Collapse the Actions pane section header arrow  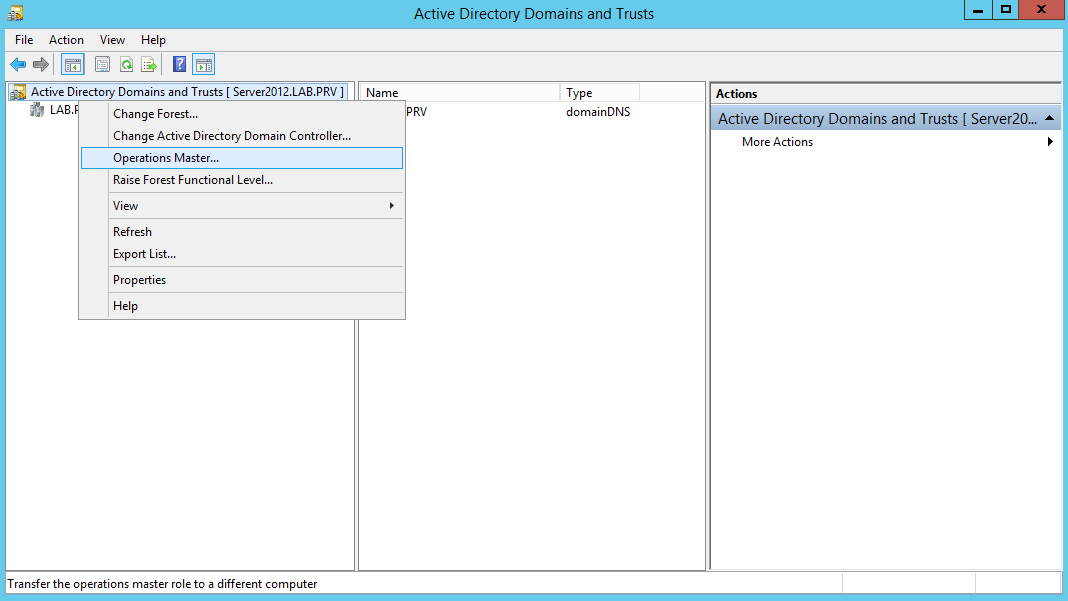1050,119
